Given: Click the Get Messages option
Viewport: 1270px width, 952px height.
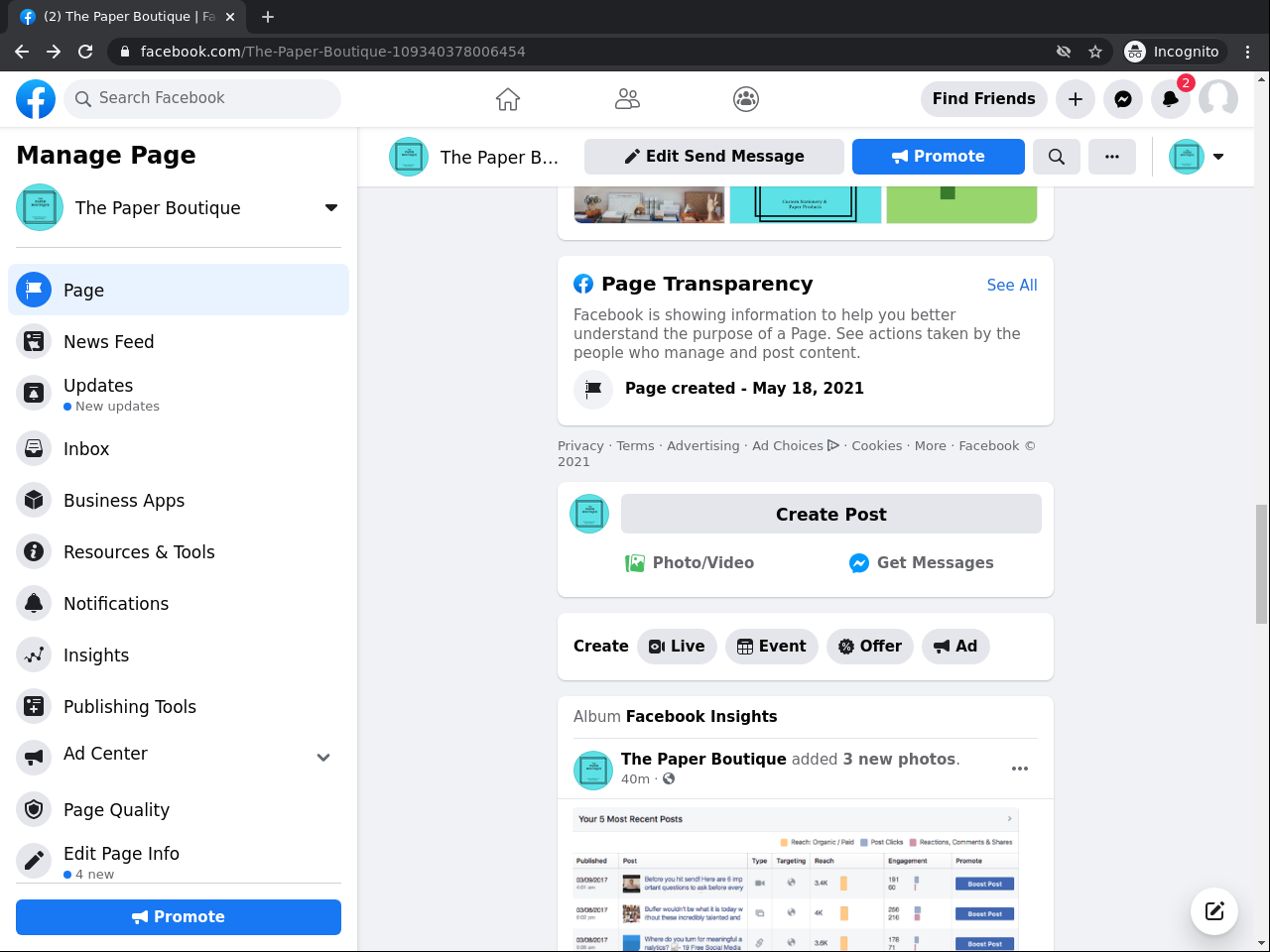Looking at the screenshot, I should coord(922,563).
